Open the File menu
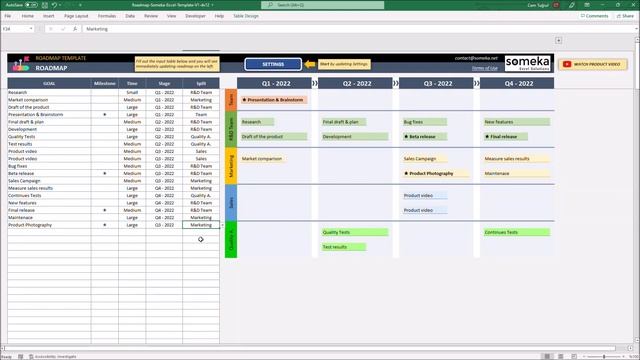640x360 pixels. pos(8,16)
